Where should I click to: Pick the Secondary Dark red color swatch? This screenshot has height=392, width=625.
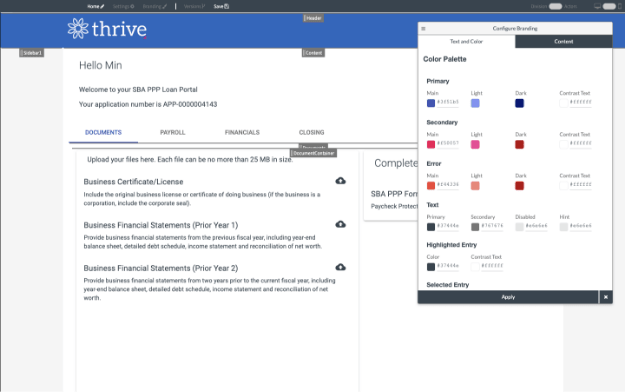[x=519, y=144]
